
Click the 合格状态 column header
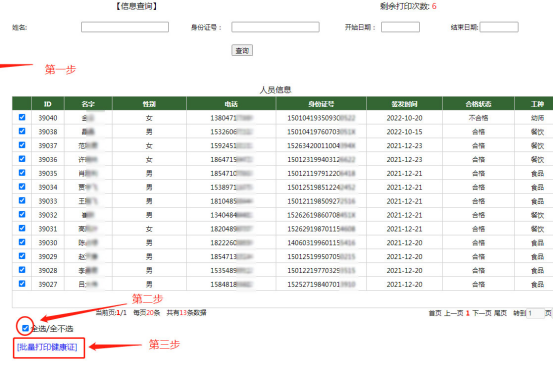click(x=478, y=104)
